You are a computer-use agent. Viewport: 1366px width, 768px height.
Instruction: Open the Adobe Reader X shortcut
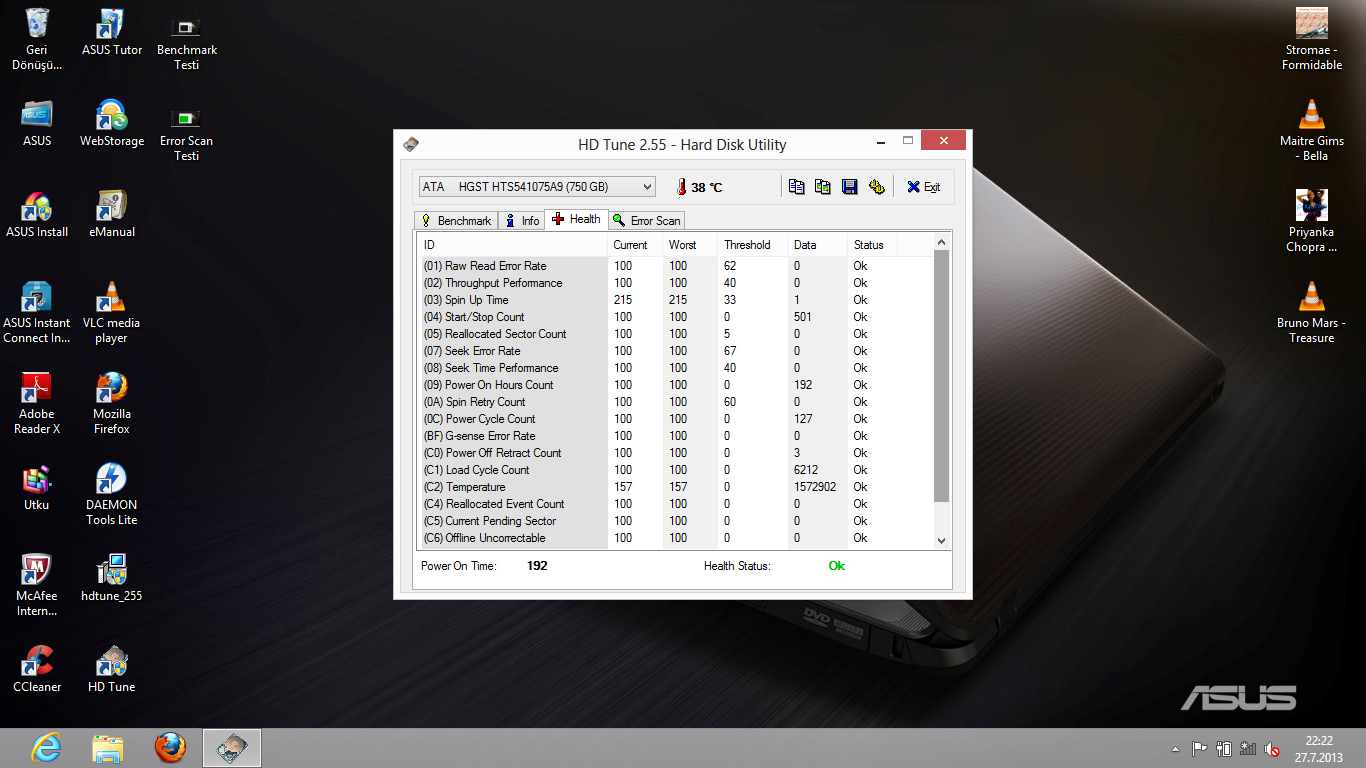[37, 404]
